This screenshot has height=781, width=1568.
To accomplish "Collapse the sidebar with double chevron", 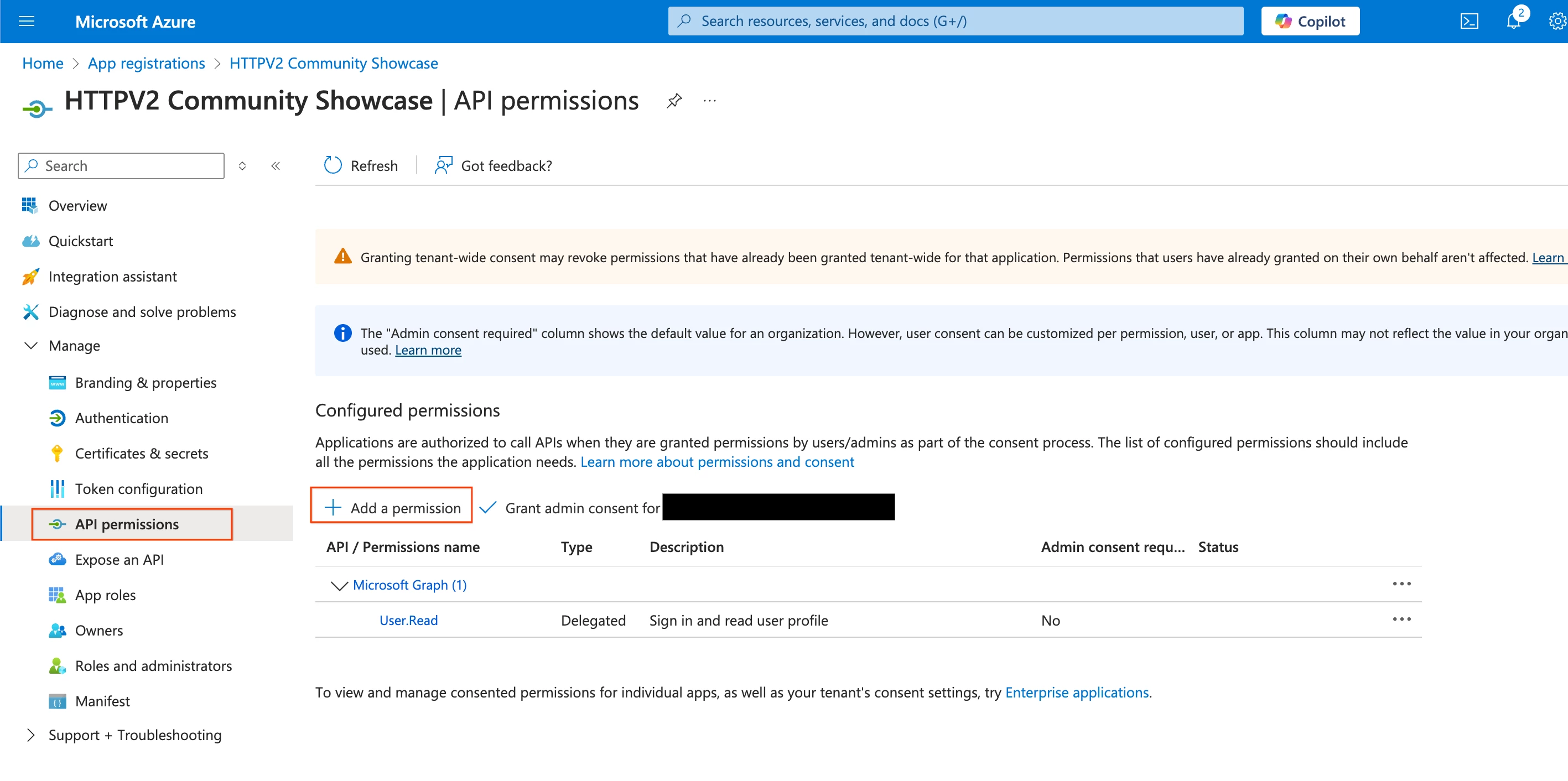I will pos(276,165).
